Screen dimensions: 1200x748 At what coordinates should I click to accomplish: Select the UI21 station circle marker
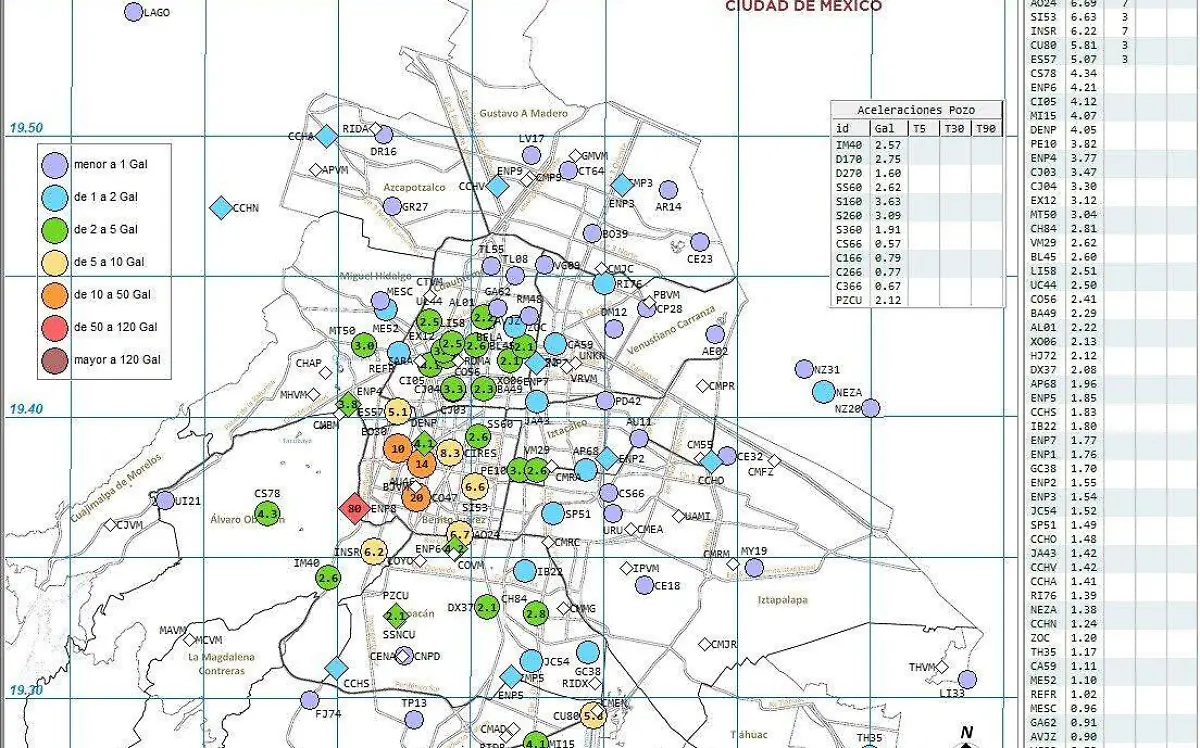(x=165, y=501)
